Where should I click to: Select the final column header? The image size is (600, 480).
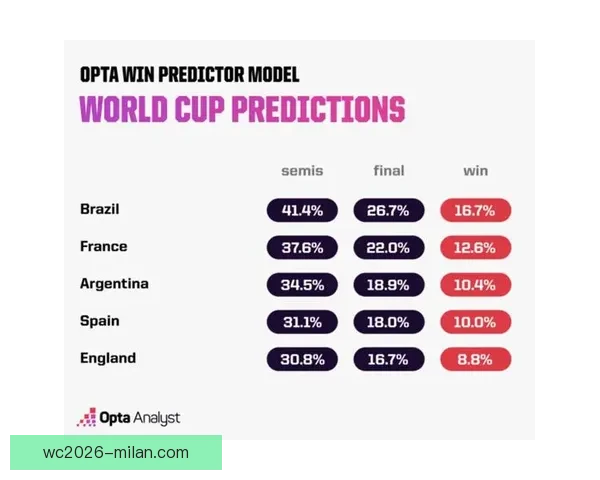389,171
